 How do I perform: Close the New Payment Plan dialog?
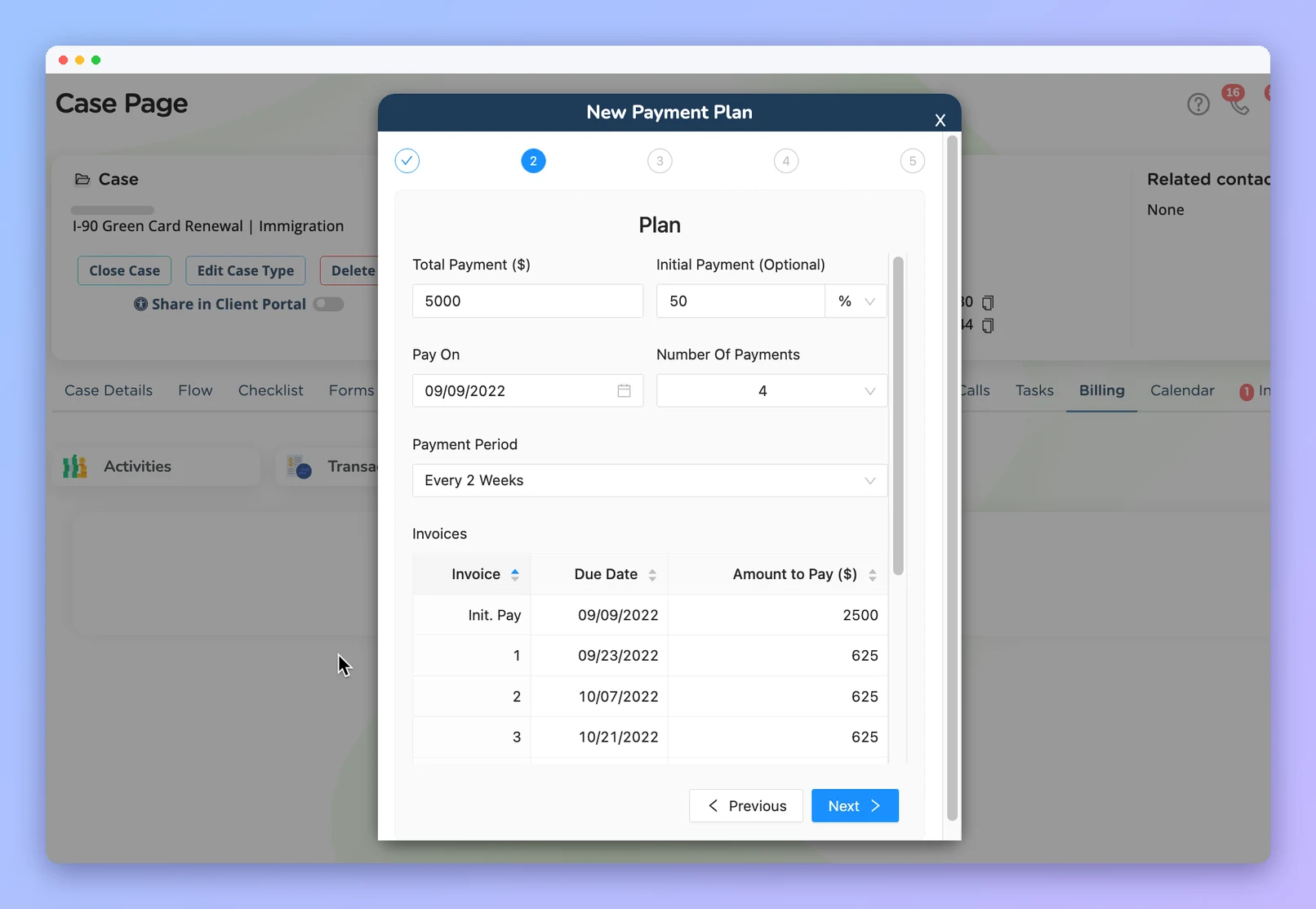tap(940, 120)
